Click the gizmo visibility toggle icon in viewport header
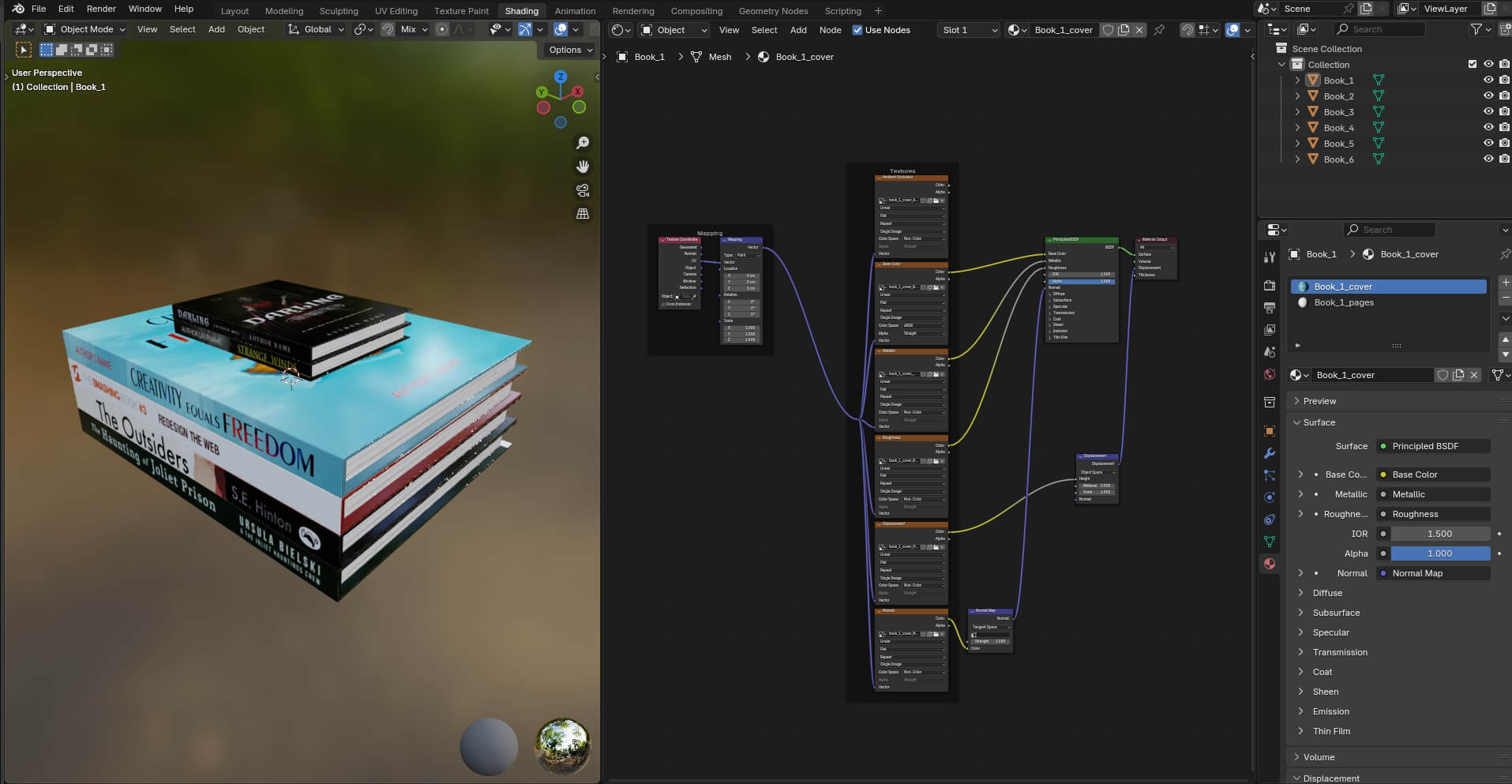Screen dimensions: 1512x784 click(524, 29)
